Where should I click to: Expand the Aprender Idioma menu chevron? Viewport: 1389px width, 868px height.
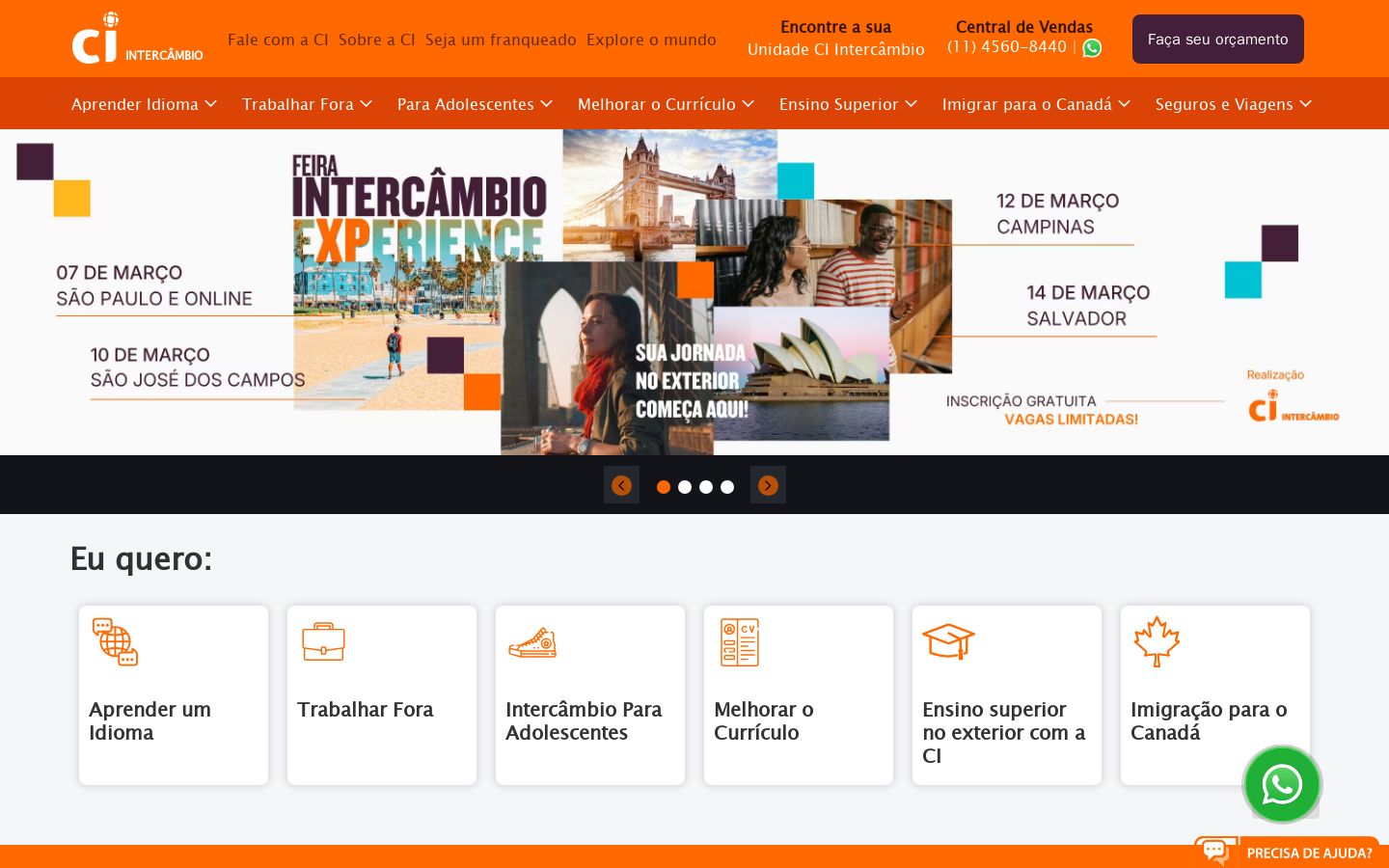click(x=211, y=104)
